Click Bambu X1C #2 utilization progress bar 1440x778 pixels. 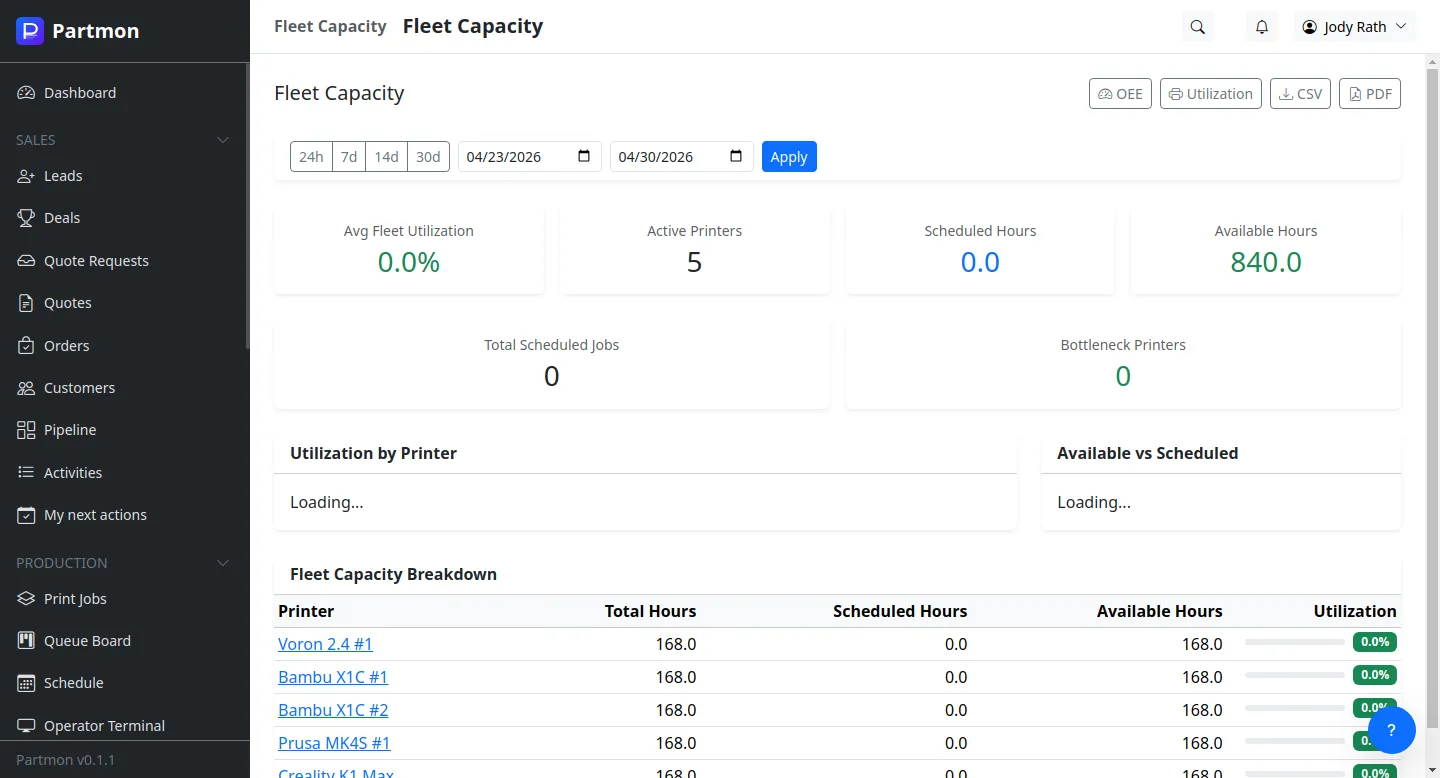pyautogui.click(x=1295, y=708)
